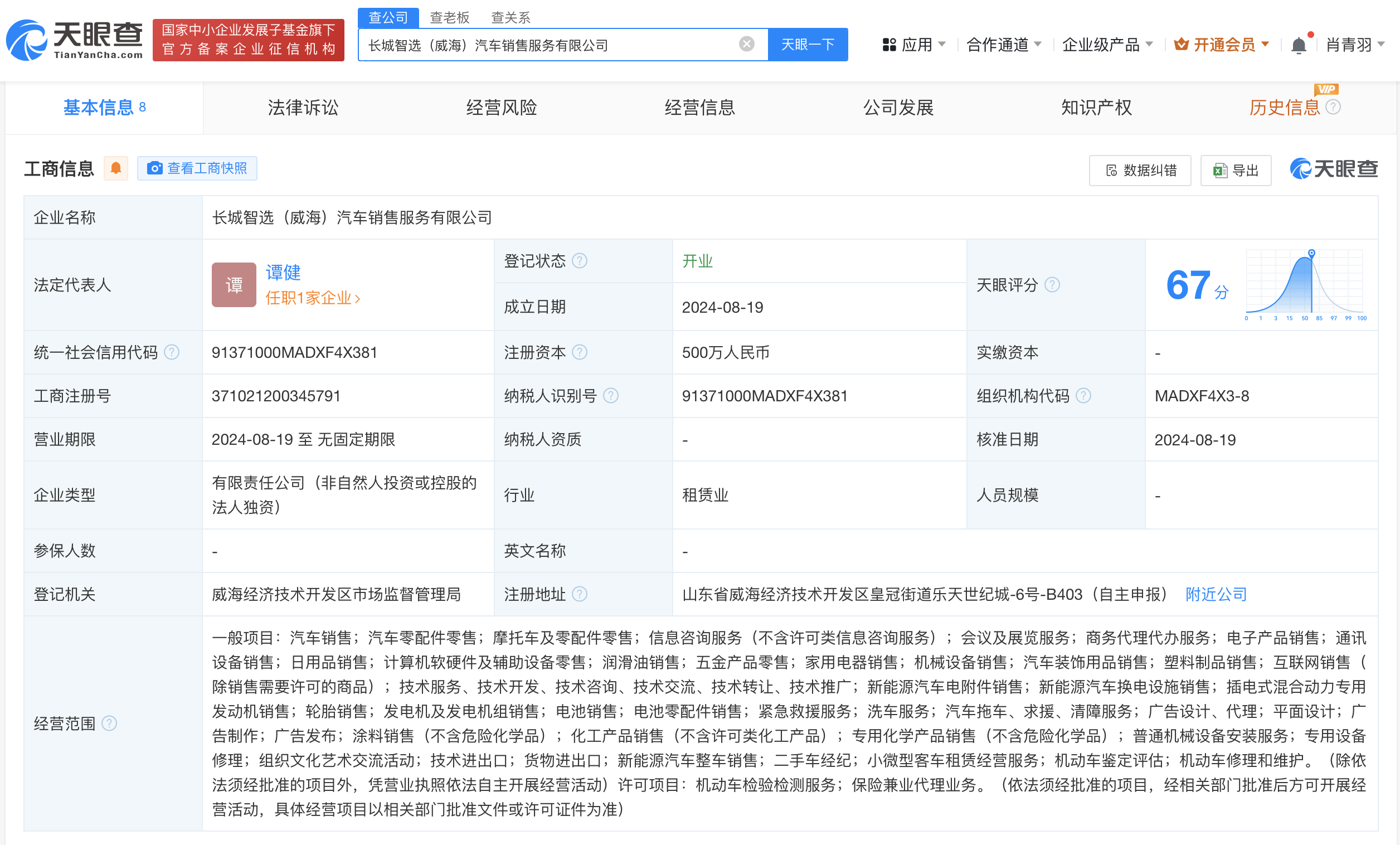Click the 数据纠错 data correction icon
Image resolution: width=1400 pixels, height=845 pixels.
(1112, 169)
